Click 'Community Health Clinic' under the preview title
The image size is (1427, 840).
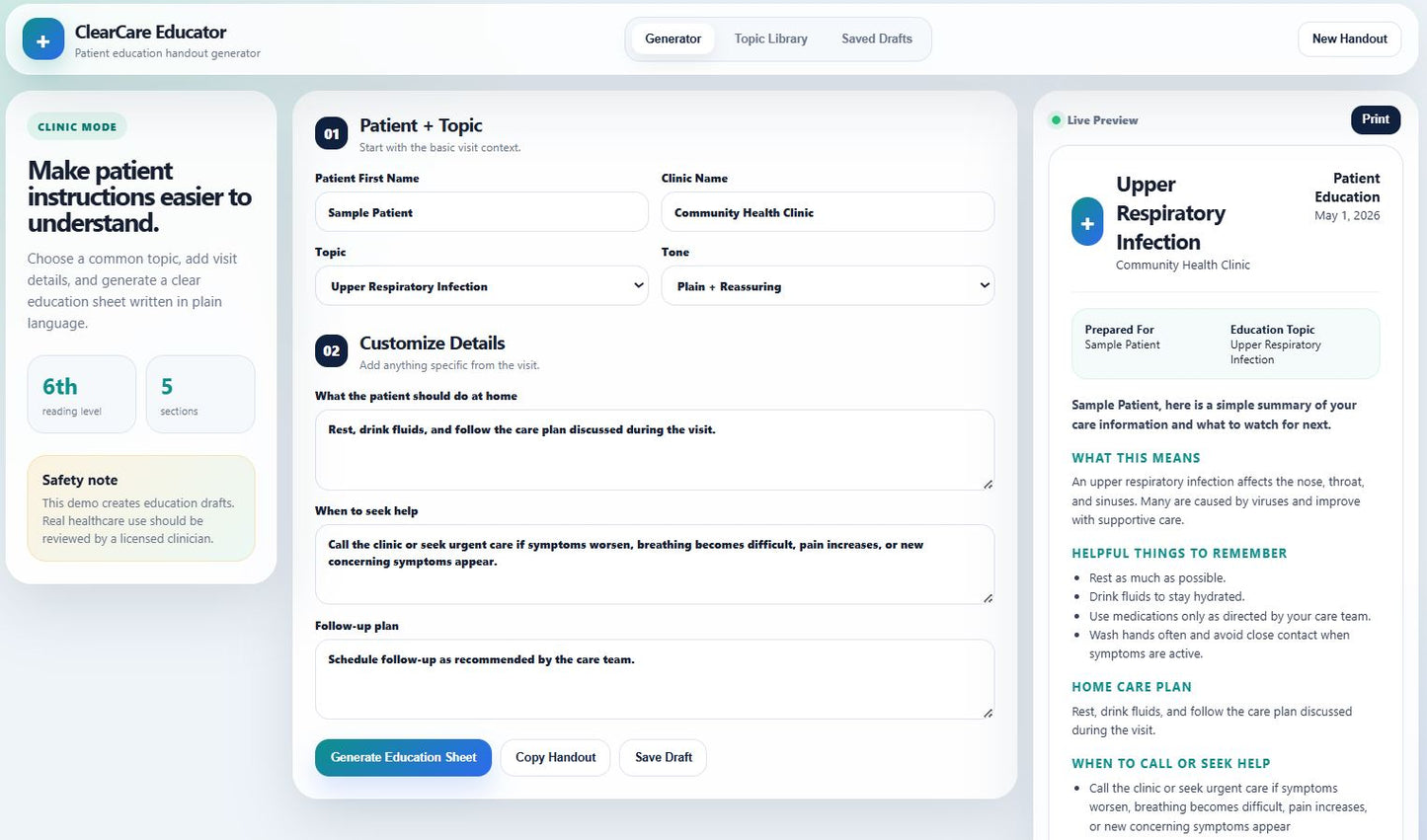tap(1182, 266)
